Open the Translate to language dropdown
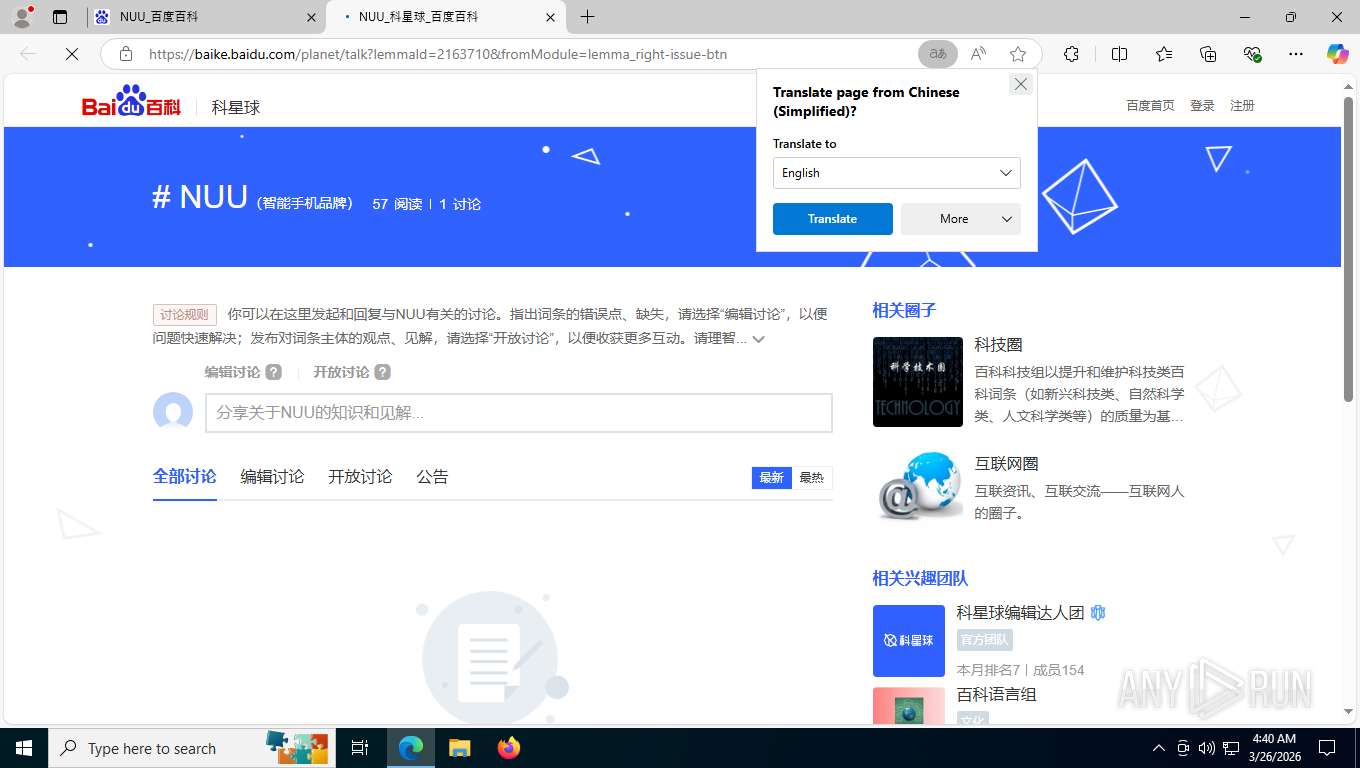This screenshot has width=1360, height=768. click(896, 173)
